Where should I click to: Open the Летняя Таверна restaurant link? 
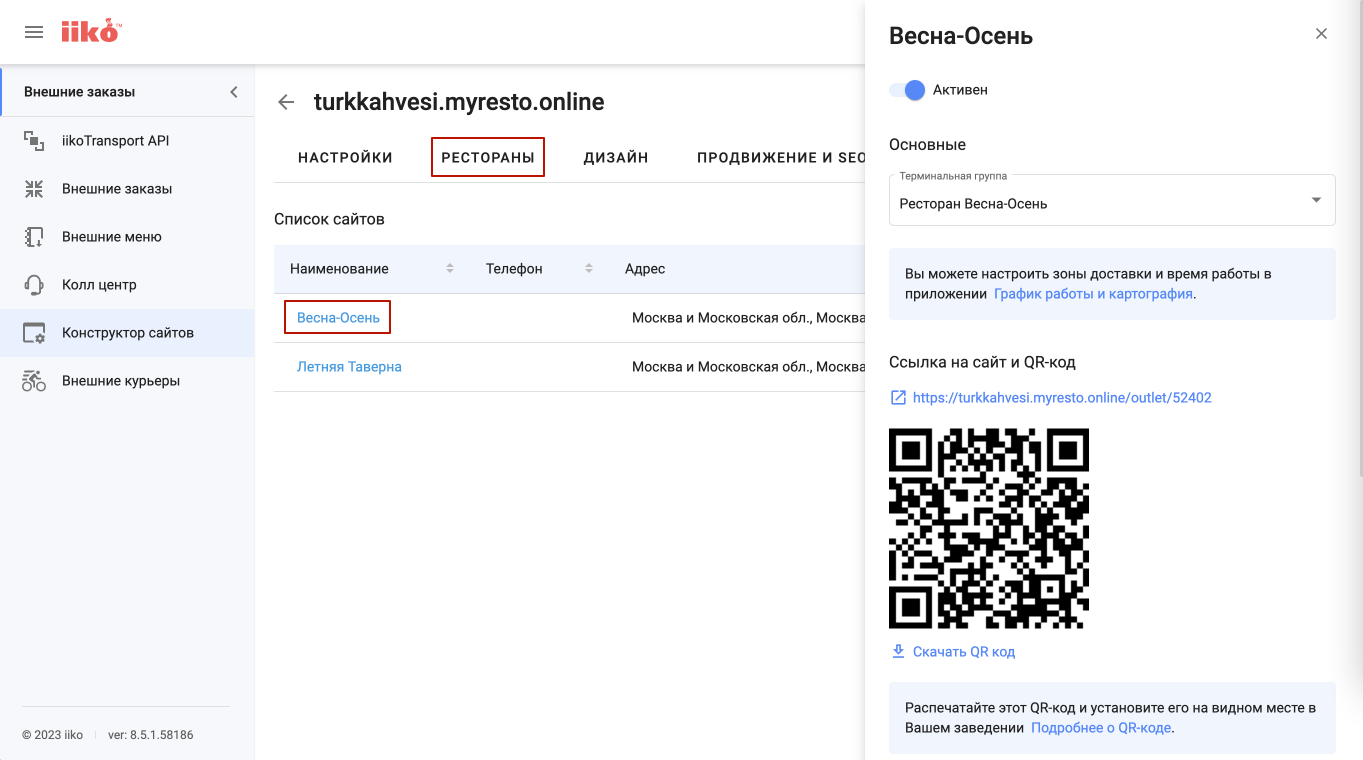349,367
